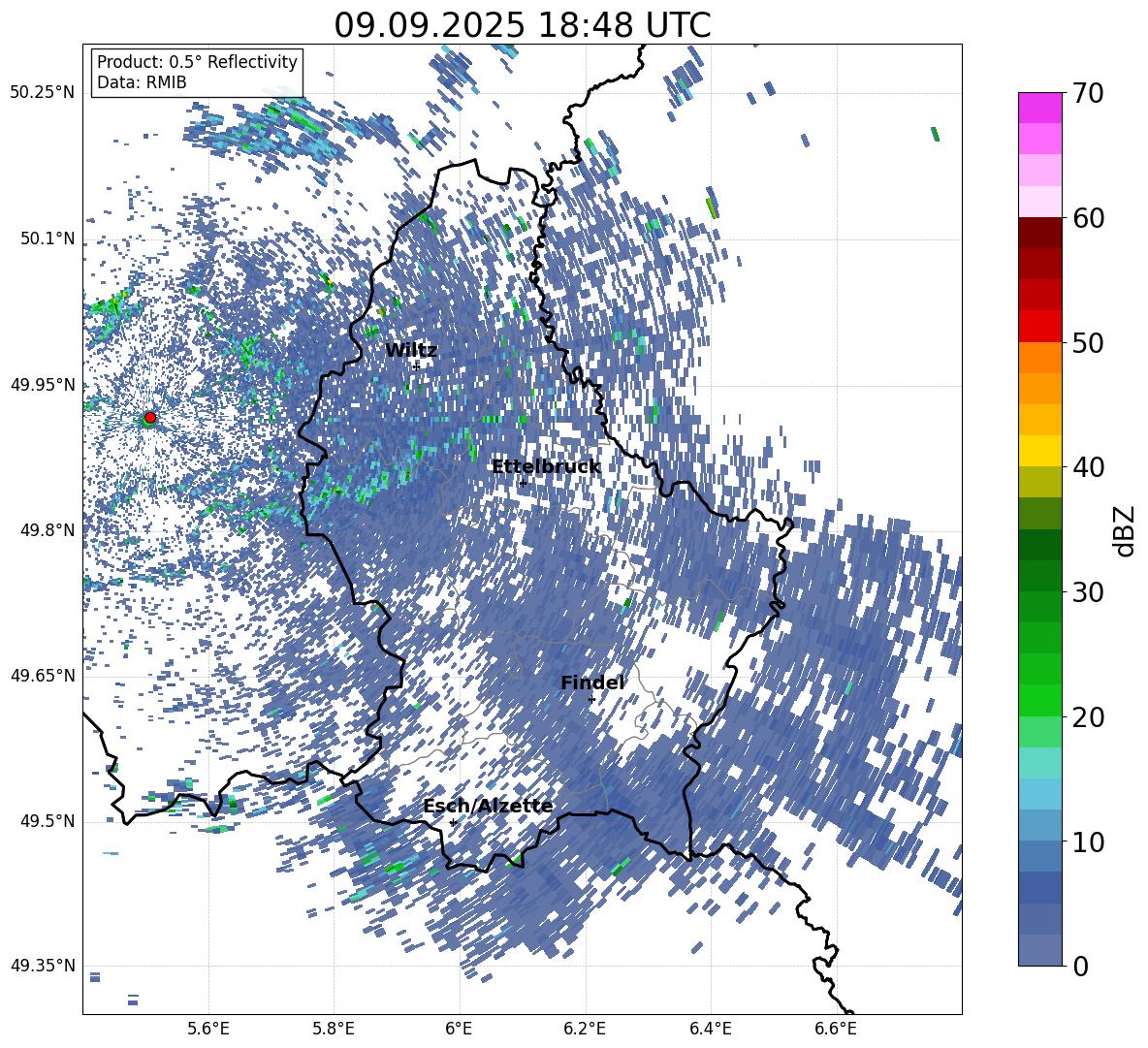The height and width of the screenshot is (1048, 1148).
Task: Click 'Product: 0.5° Reflectivity' text
Action: pyautogui.click(x=197, y=62)
